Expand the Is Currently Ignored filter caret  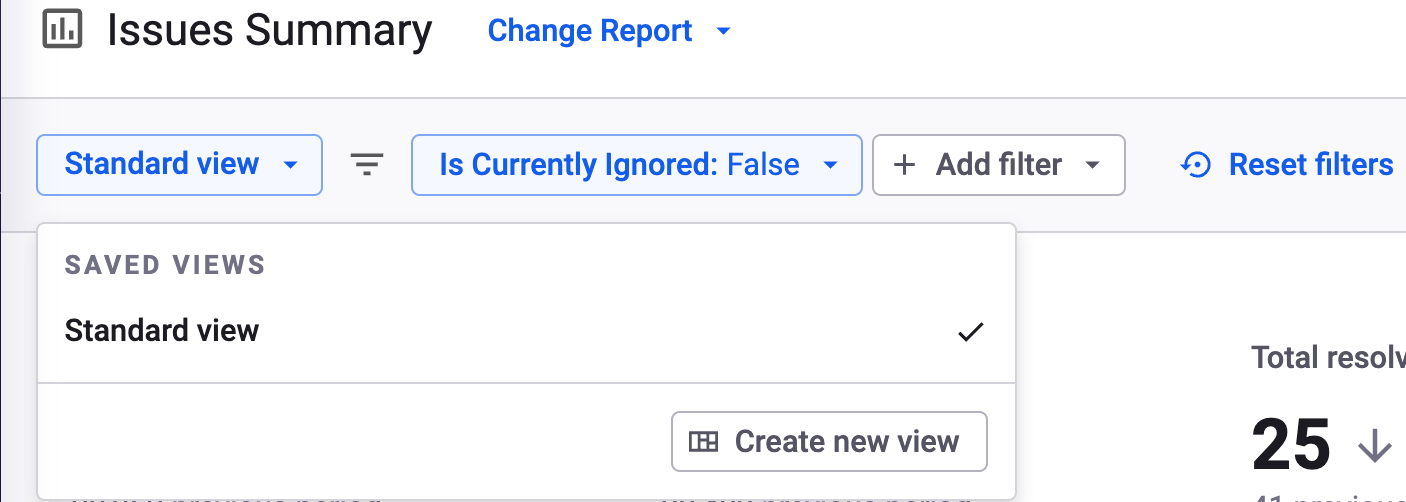[830, 165]
